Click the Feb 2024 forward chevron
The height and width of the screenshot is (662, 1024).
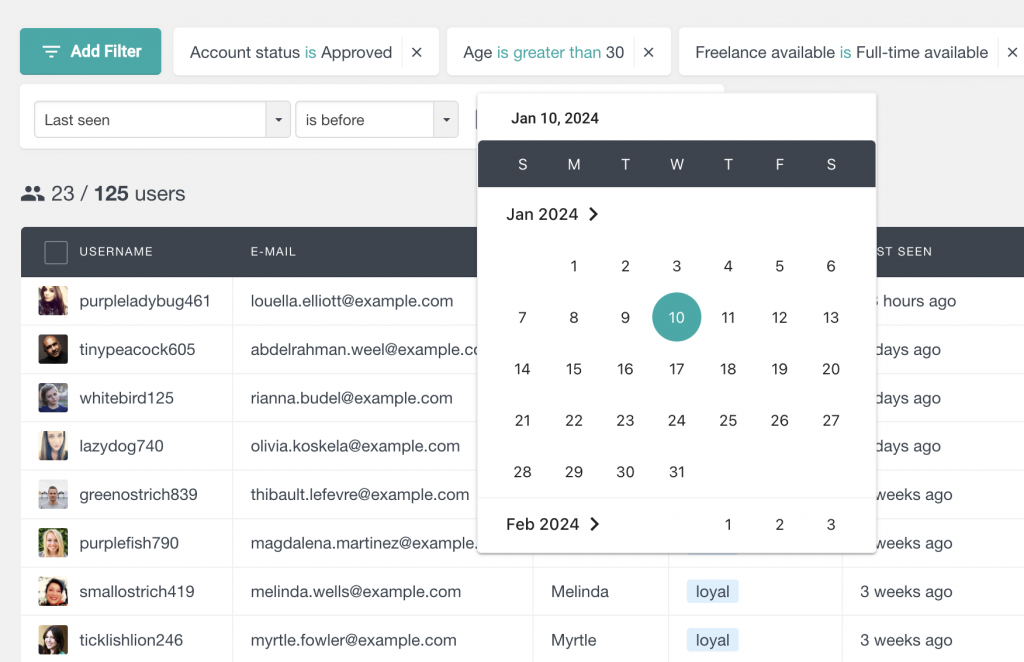596,524
